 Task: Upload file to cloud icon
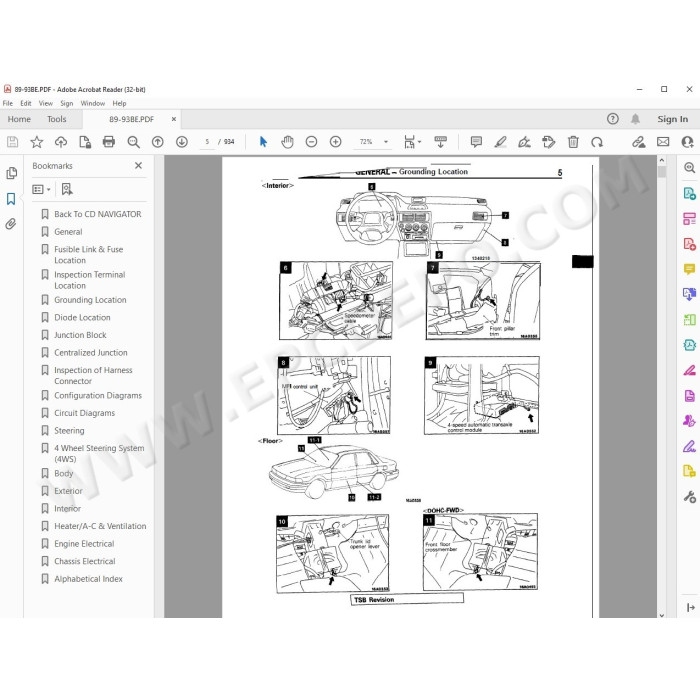61,142
